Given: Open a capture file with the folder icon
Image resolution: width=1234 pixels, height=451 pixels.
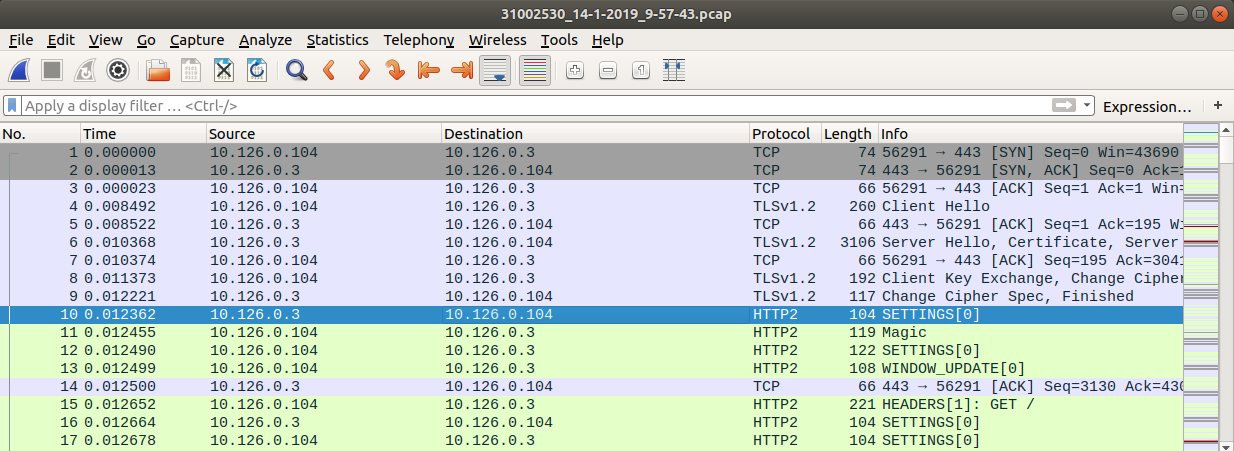Looking at the screenshot, I should click(x=158, y=70).
